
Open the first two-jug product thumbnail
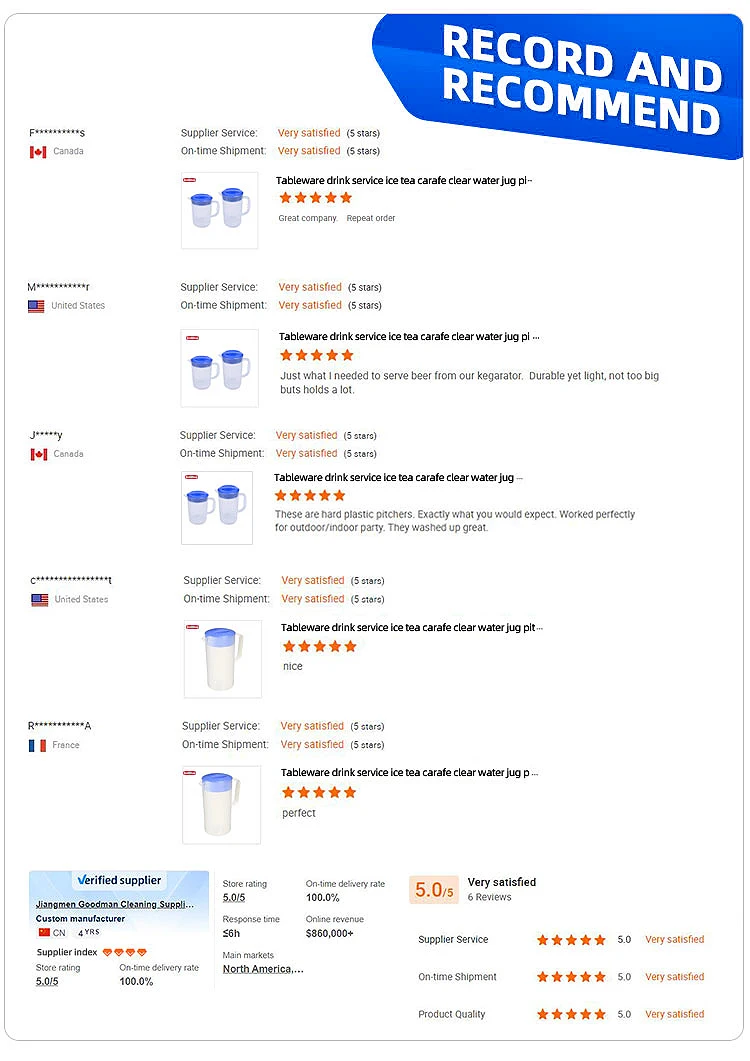pos(219,211)
